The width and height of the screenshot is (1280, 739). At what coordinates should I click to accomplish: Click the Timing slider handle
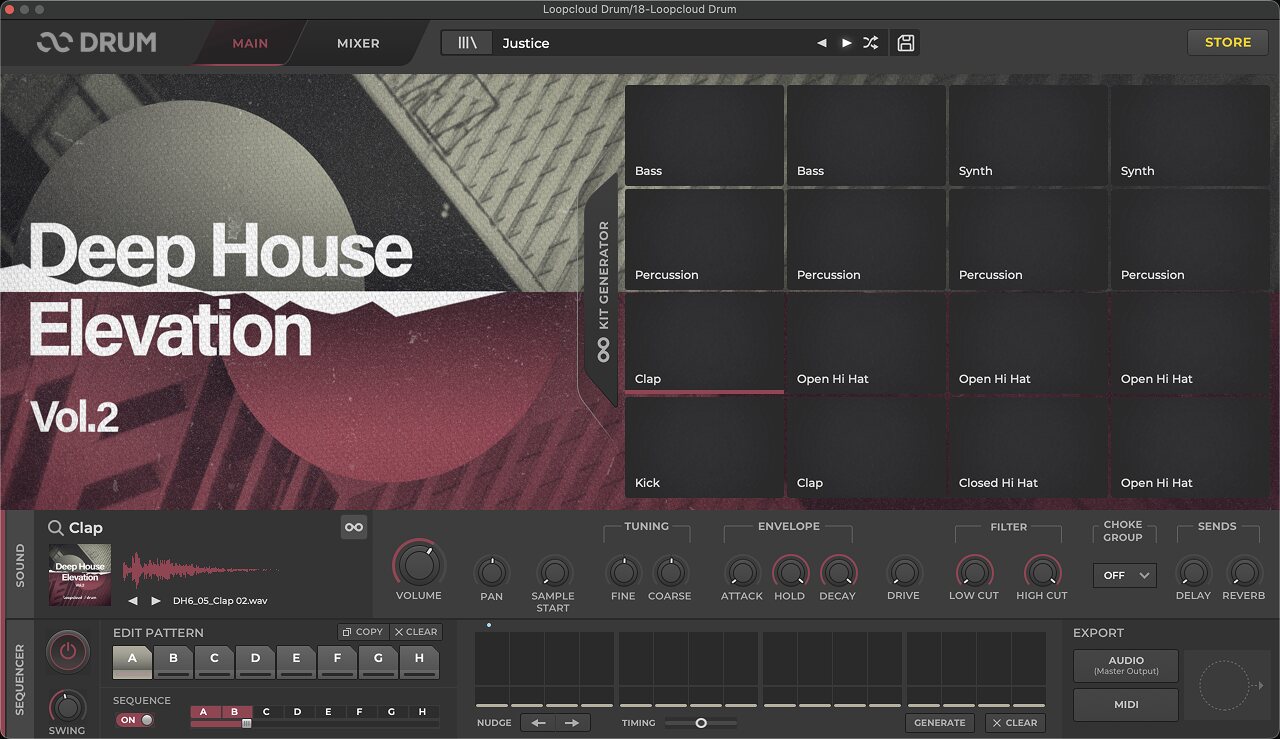[x=701, y=722]
